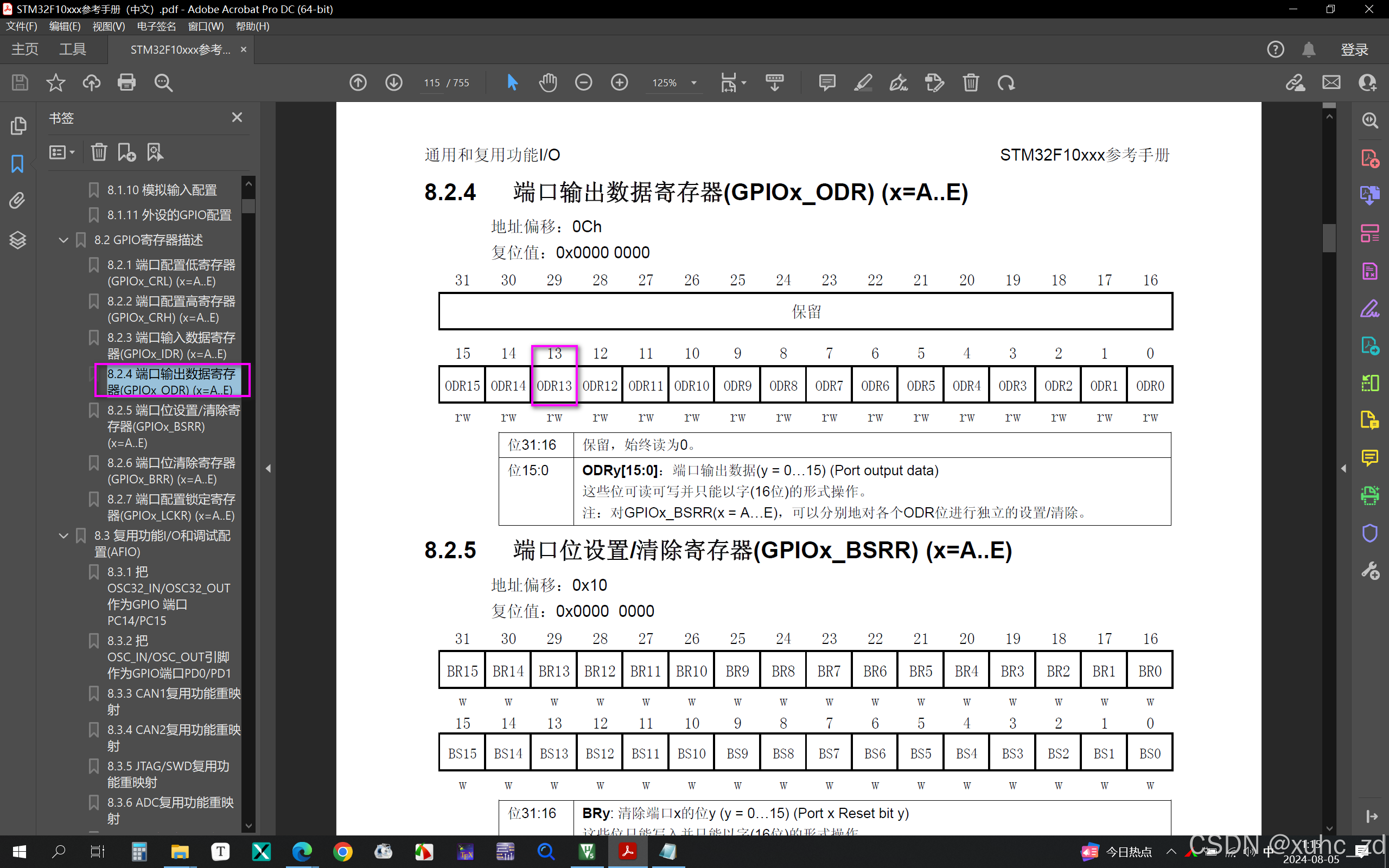1389x868 pixels.
Task: Upload file to cloud icon
Action: (x=91, y=82)
